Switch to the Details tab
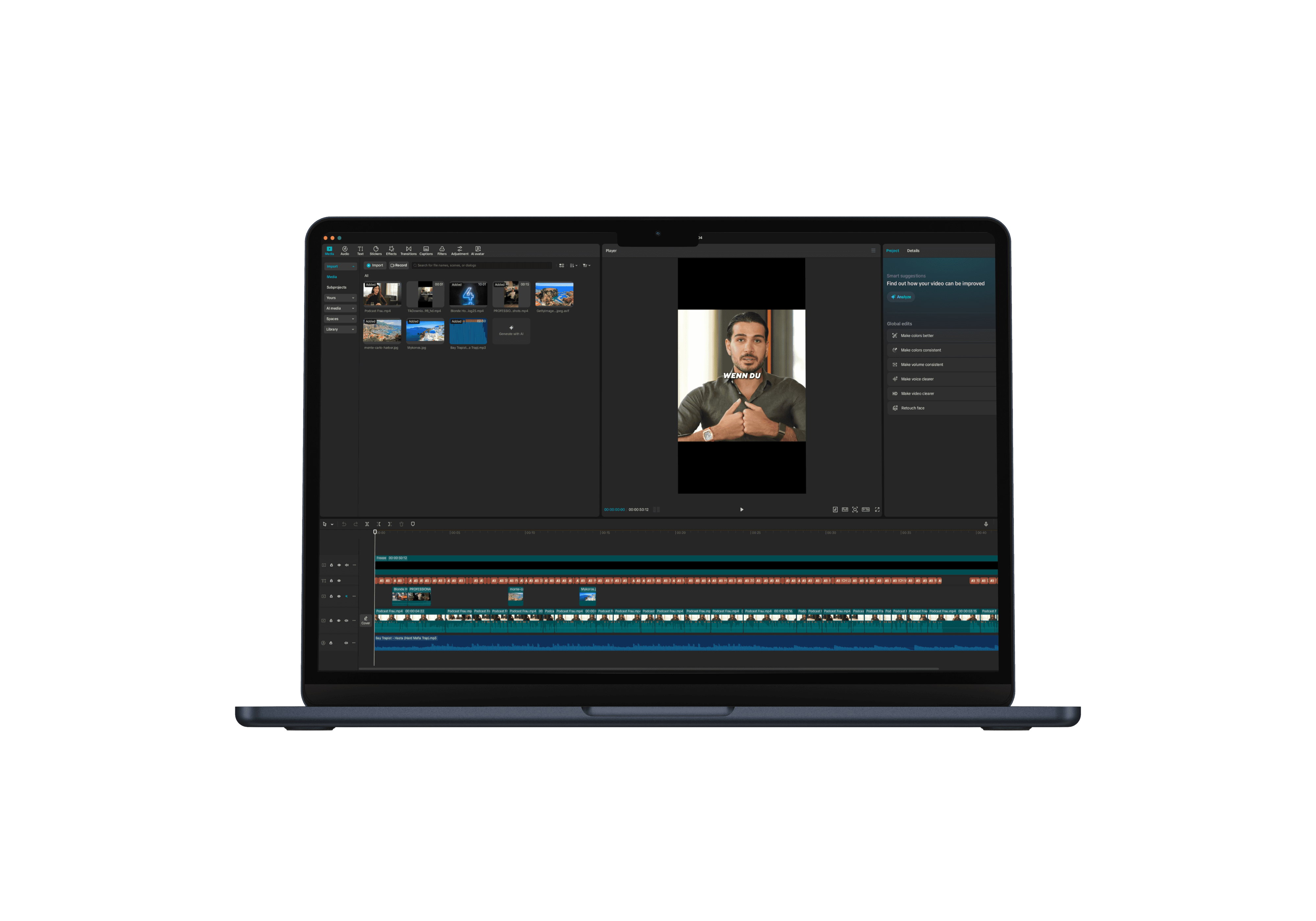This screenshot has width=1316, height=921. point(913,250)
